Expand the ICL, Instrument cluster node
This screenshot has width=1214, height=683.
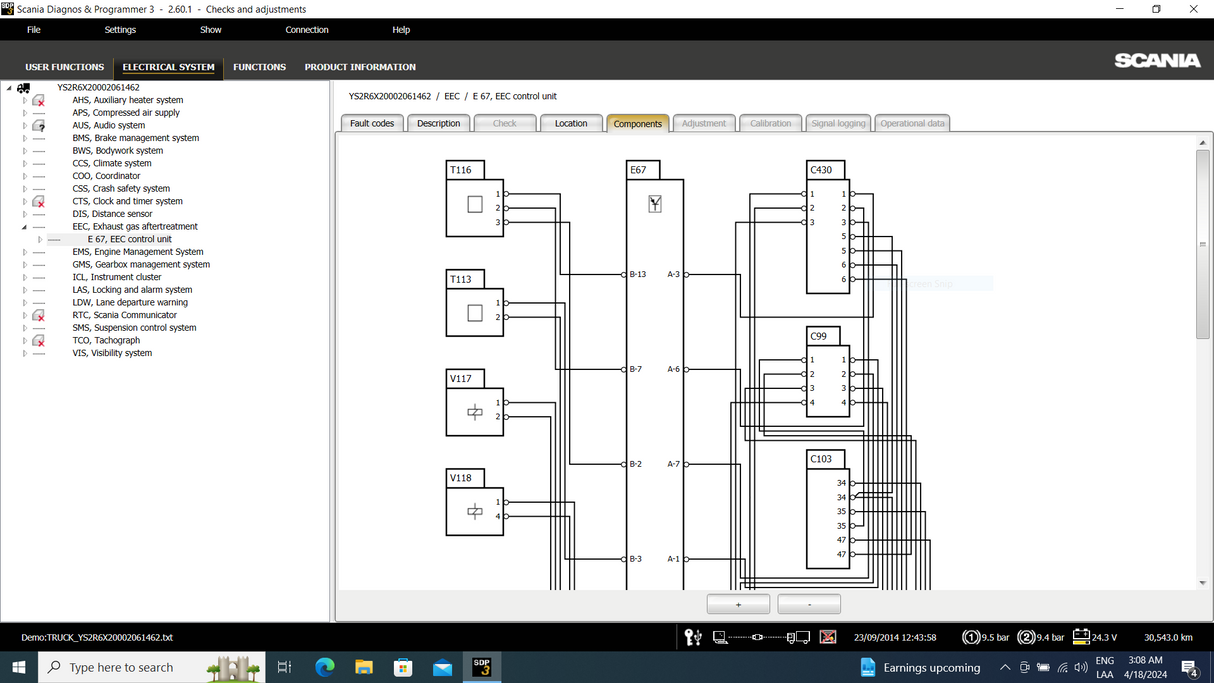(x=25, y=277)
